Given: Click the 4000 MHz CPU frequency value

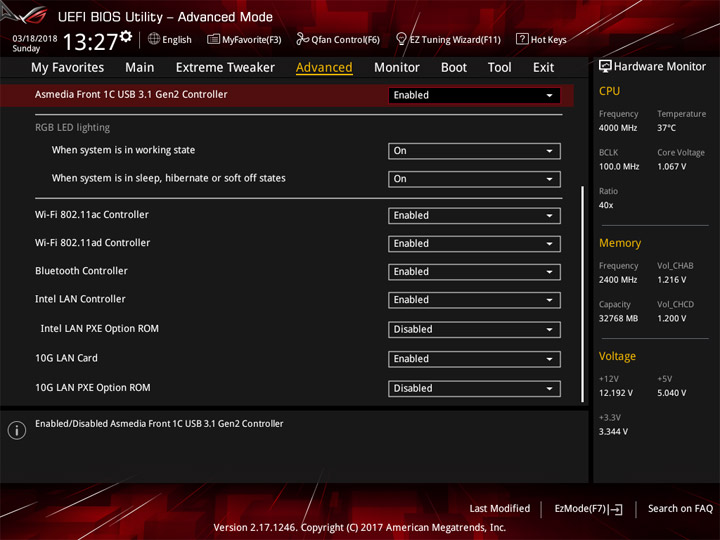Looking at the screenshot, I should pyautogui.click(x=618, y=128).
